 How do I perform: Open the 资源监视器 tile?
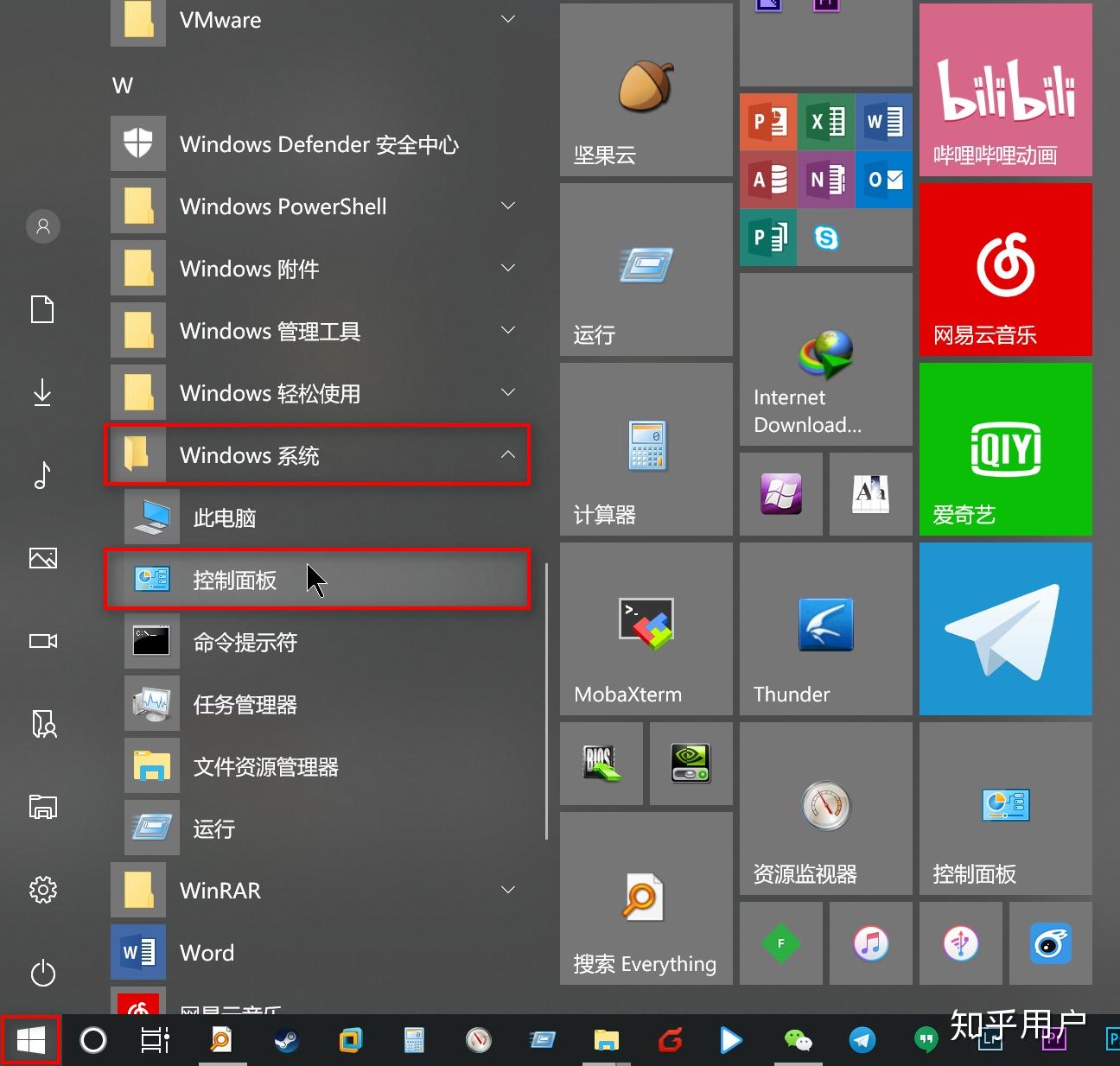coord(825,809)
